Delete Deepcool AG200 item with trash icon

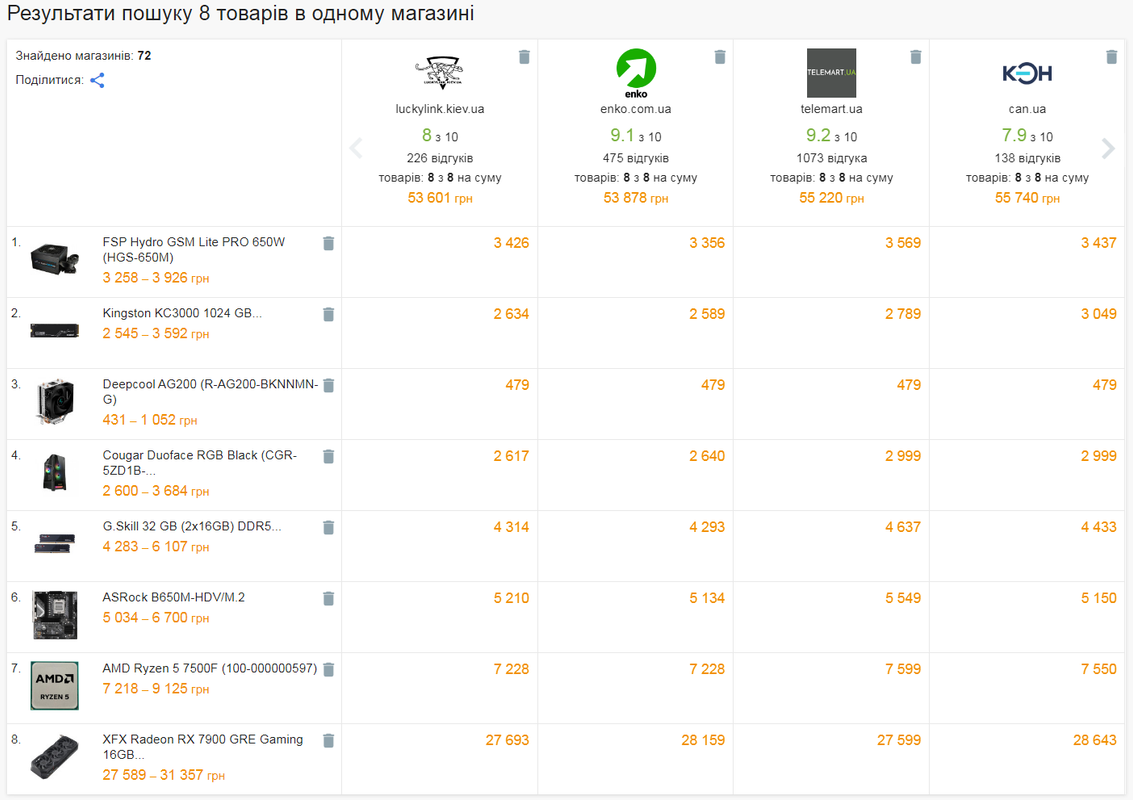[x=328, y=385]
